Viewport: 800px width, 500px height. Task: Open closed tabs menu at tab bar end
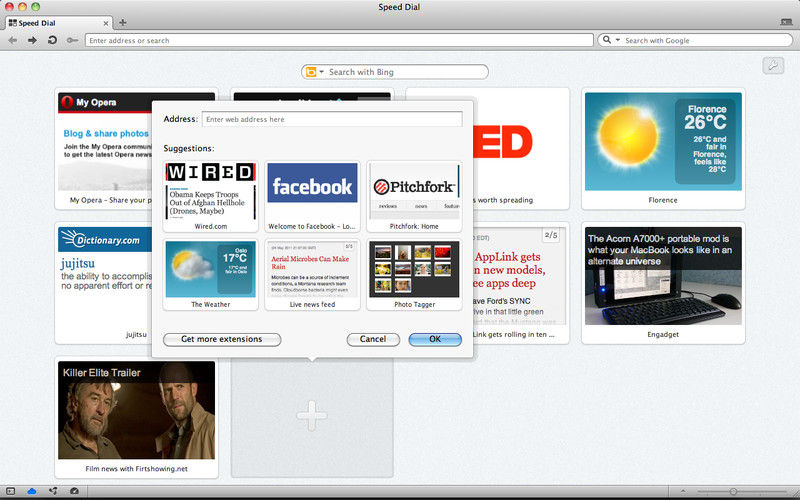(x=786, y=22)
